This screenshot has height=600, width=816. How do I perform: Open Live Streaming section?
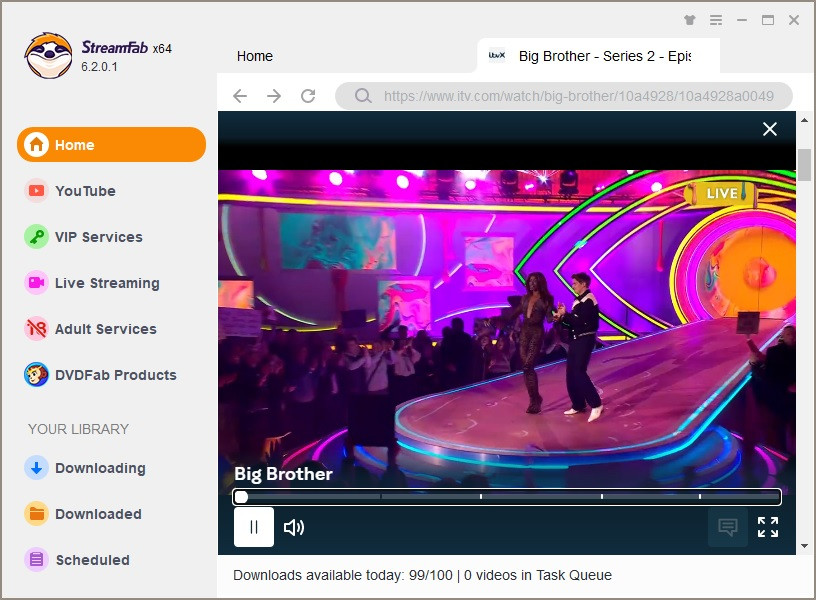tap(92, 283)
